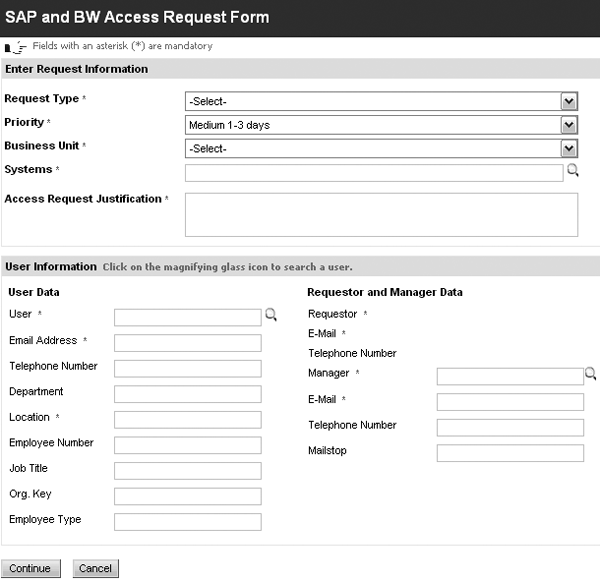Click the Org. Key input field

(188, 496)
